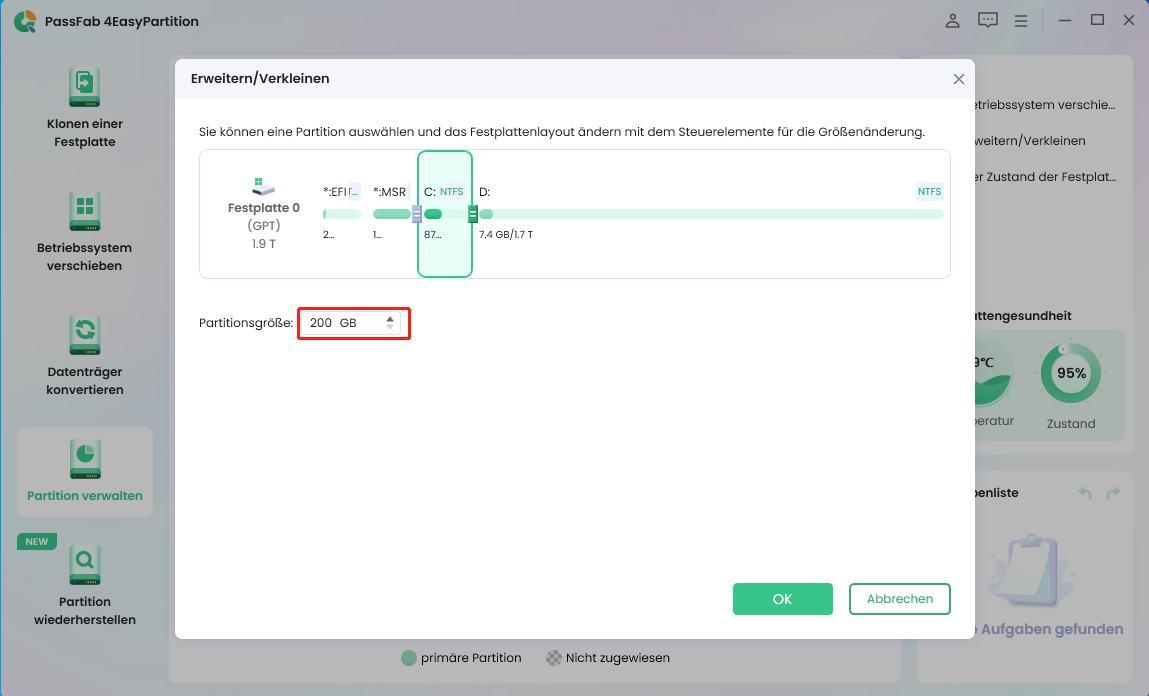Select the D: NTFS partition bar

710,214
